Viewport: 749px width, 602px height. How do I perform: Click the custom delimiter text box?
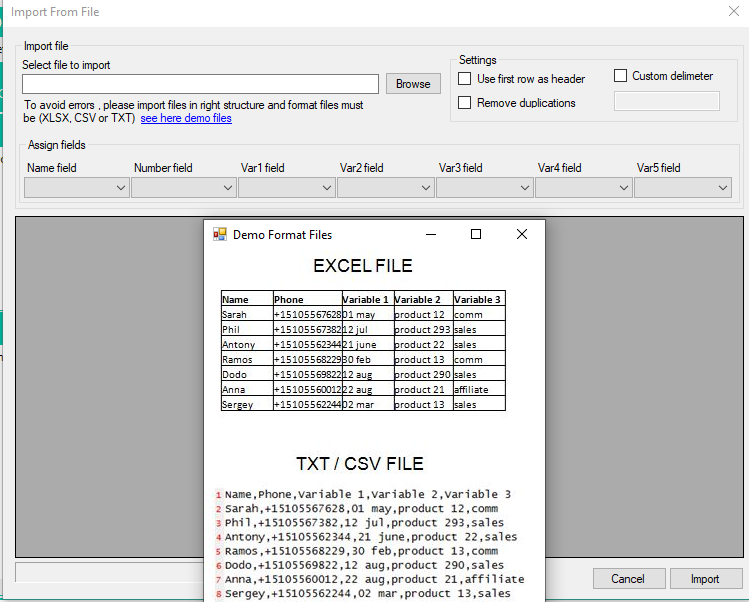pyautogui.click(x=666, y=101)
